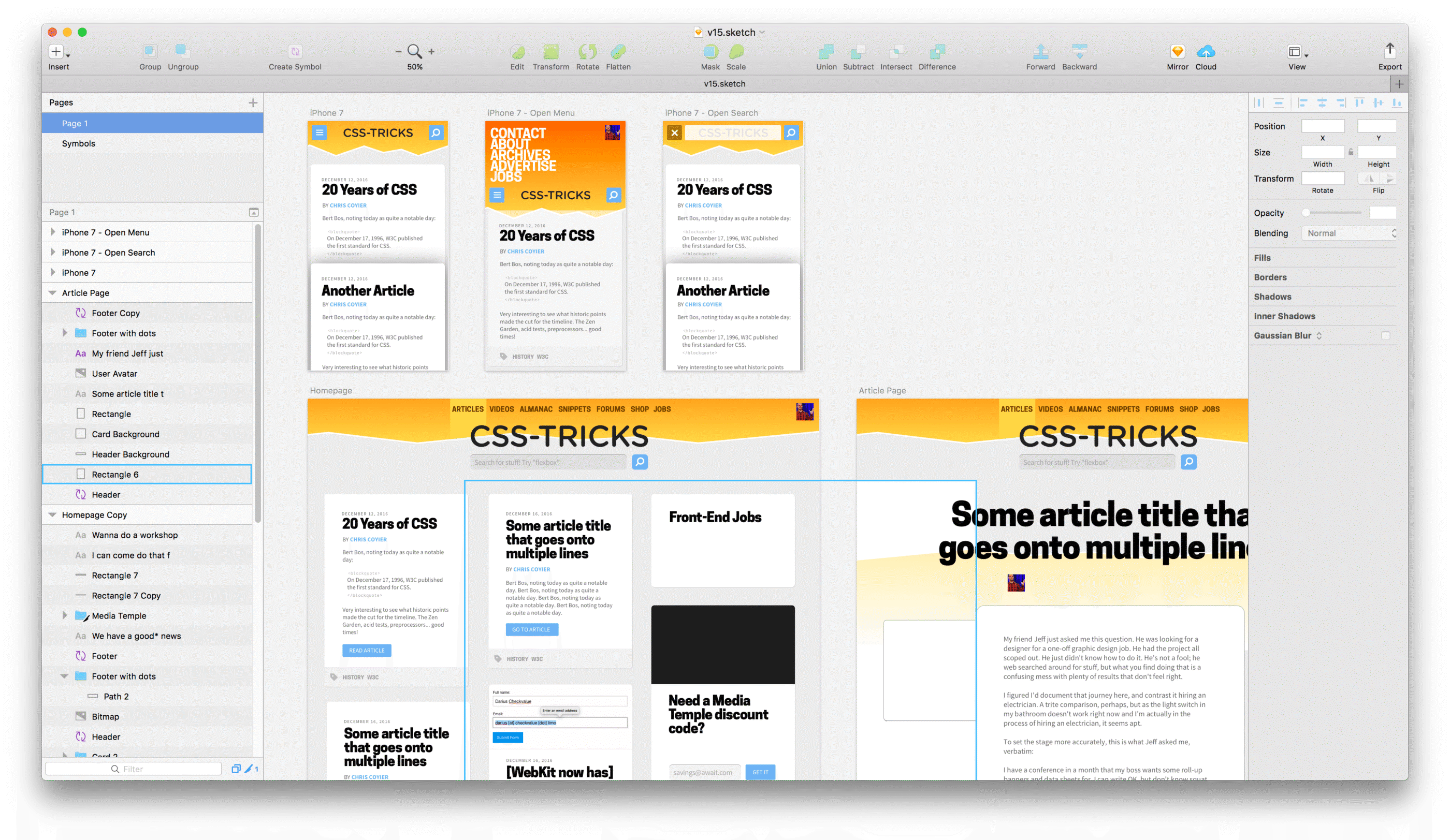This screenshot has height=840, width=1450.
Task: Add a new document tab with the plus button
Action: [x=1399, y=84]
